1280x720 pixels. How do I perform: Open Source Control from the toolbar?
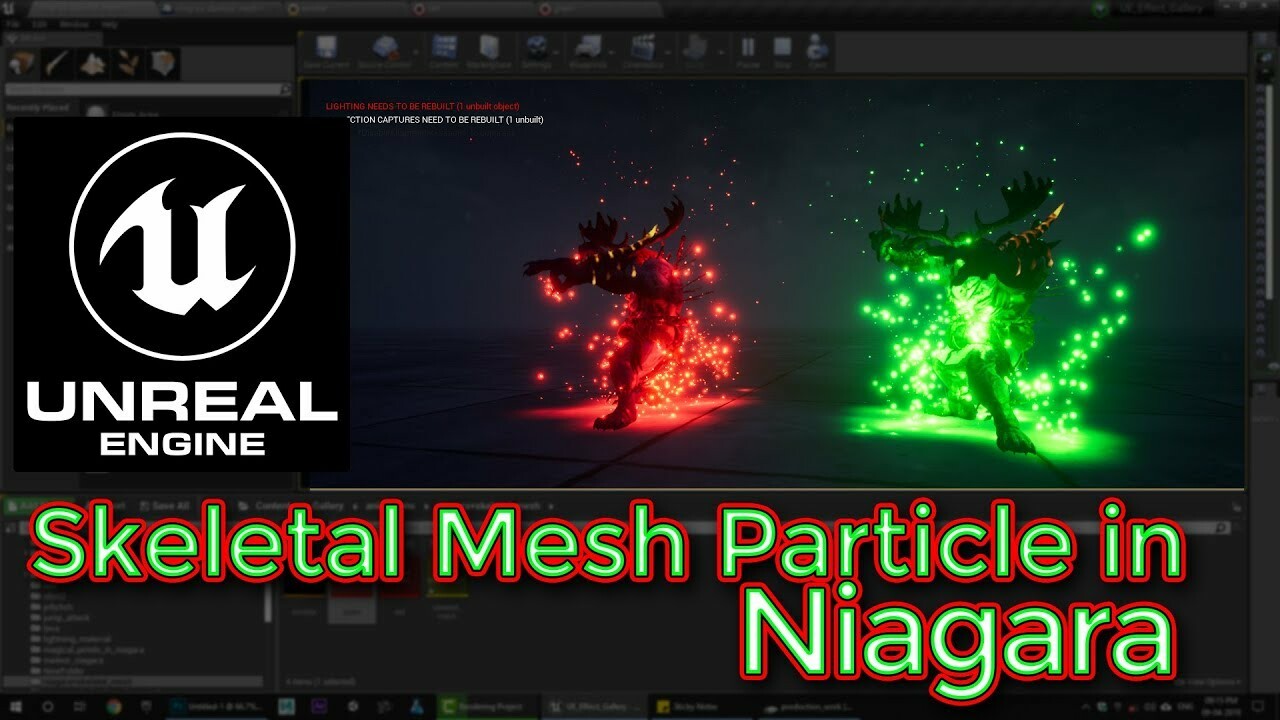[x=384, y=52]
